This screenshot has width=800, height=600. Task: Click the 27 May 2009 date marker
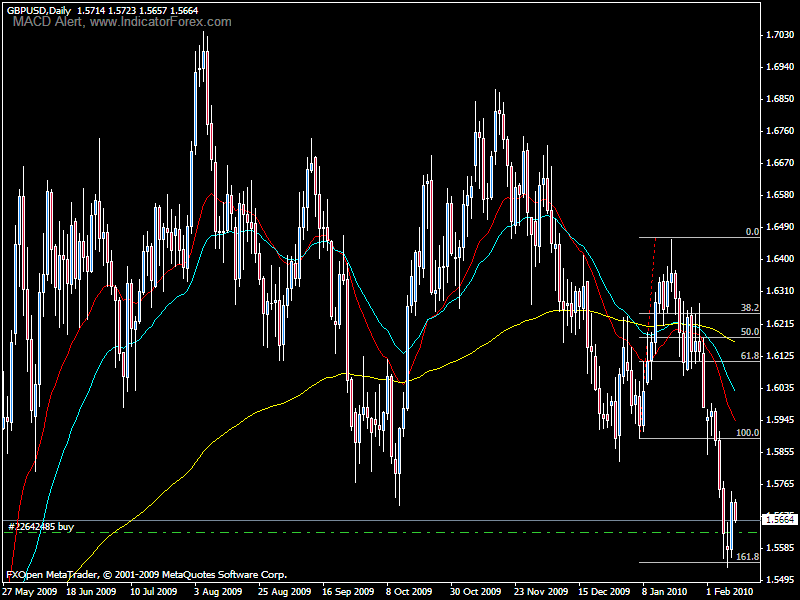click(x=28, y=592)
